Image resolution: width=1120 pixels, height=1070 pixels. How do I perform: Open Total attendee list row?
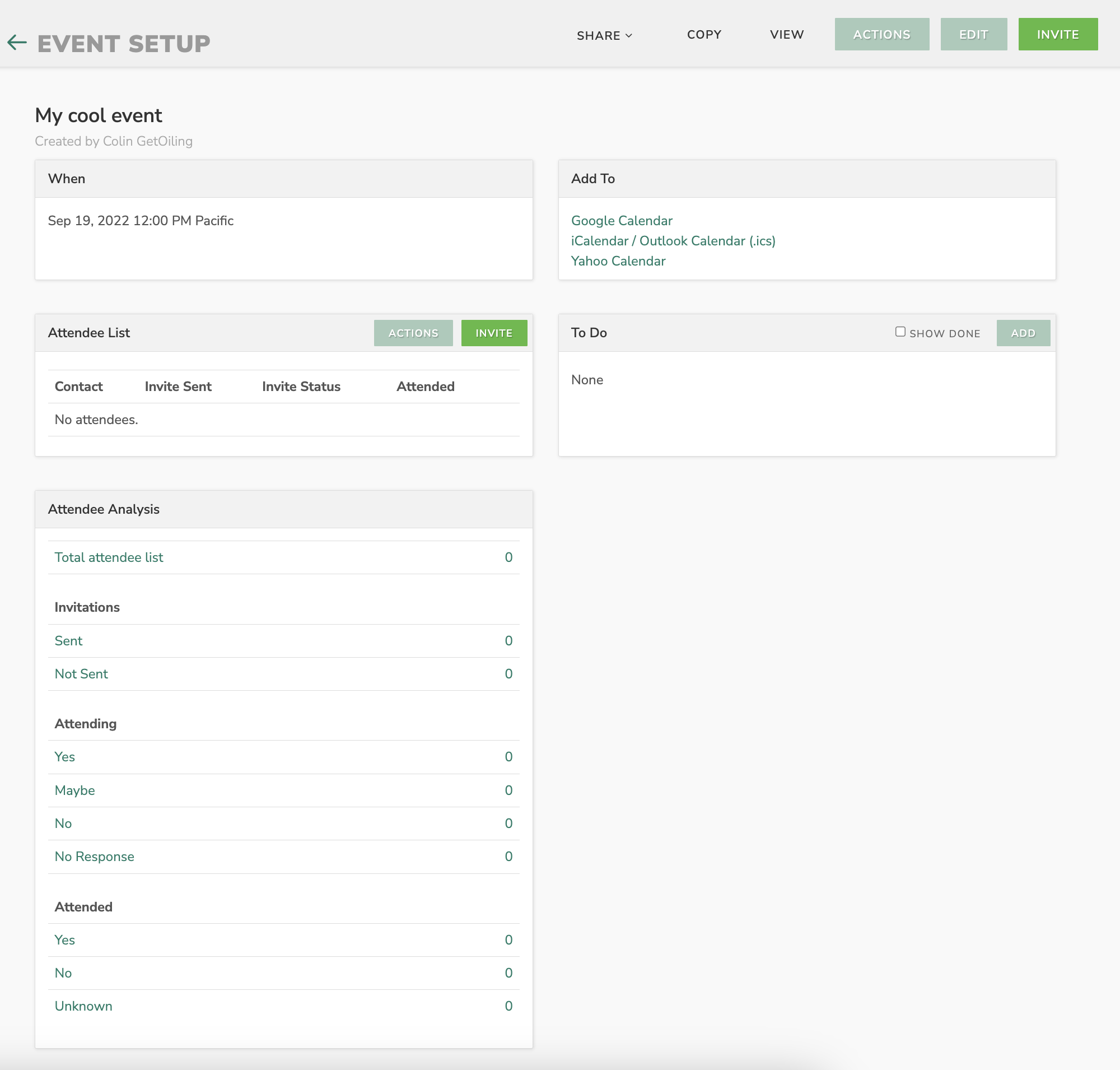109,557
